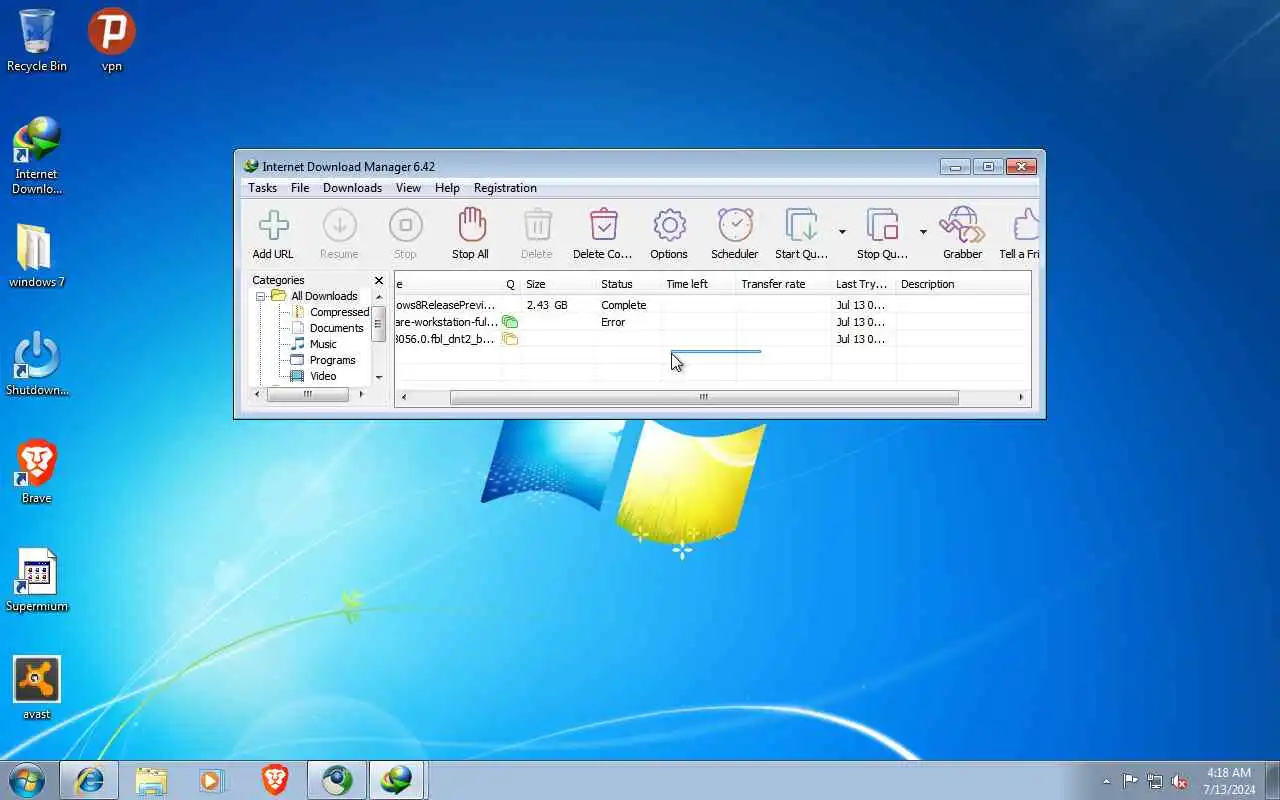Click yellow queue icon in third download row
The height and width of the screenshot is (800, 1280).
click(x=510, y=339)
